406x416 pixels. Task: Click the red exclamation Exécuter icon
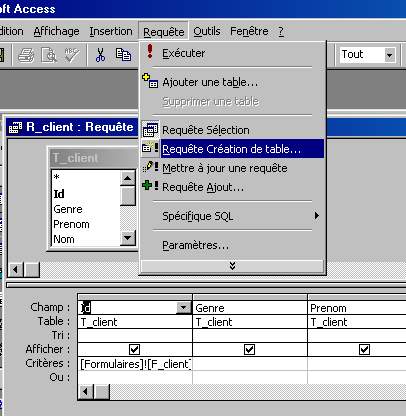[150, 52]
